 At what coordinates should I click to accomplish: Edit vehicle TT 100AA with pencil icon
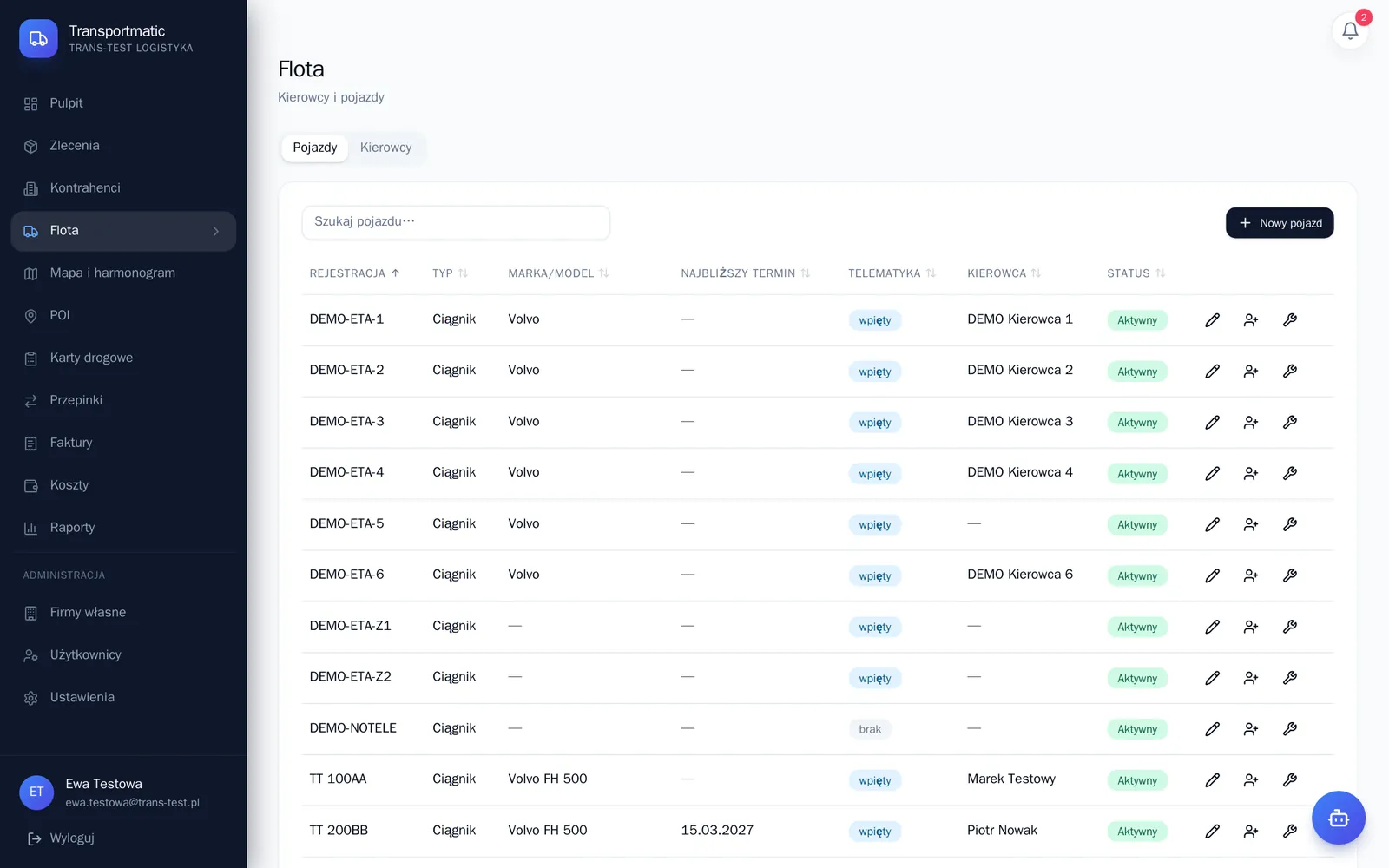click(1213, 780)
